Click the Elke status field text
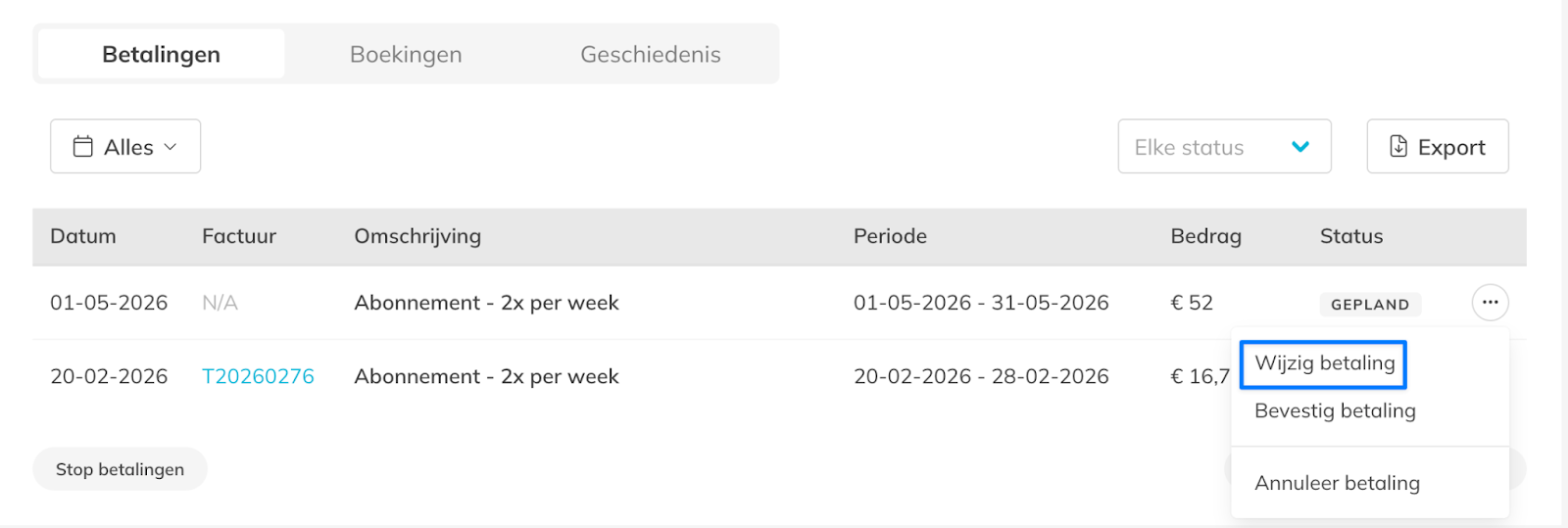The image size is (1568, 528). tap(1189, 147)
